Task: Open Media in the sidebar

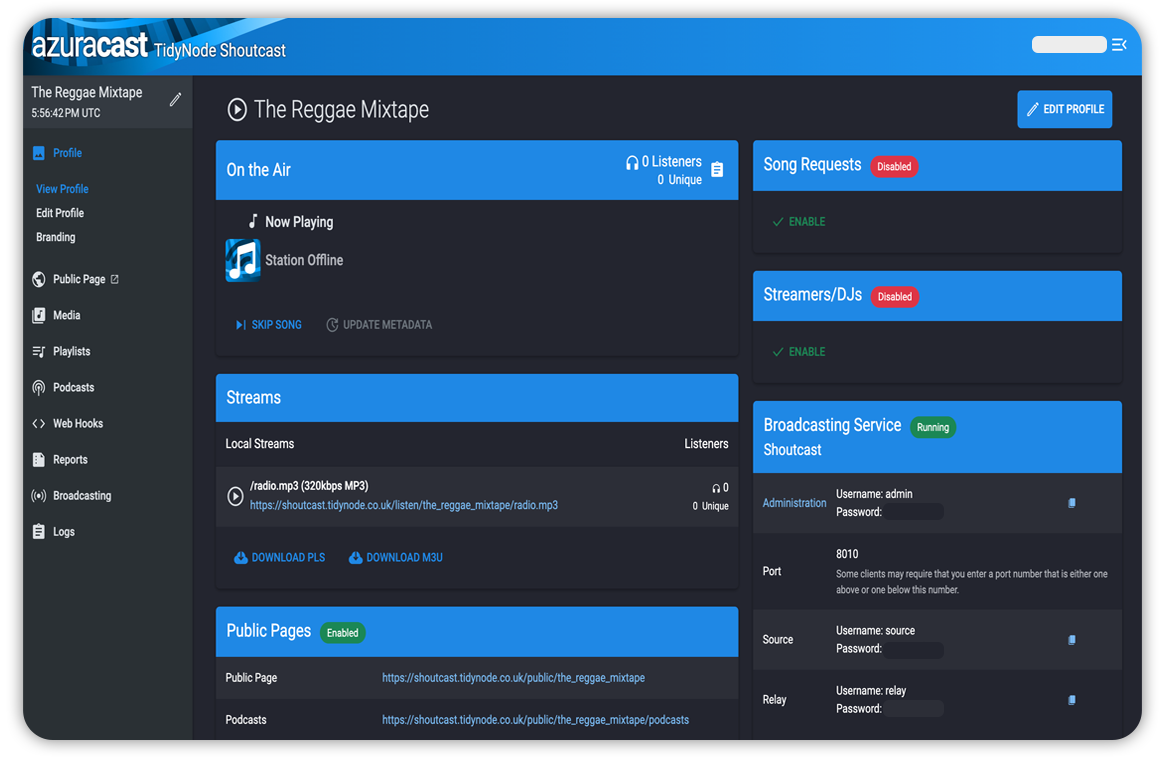Action: coord(66,315)
